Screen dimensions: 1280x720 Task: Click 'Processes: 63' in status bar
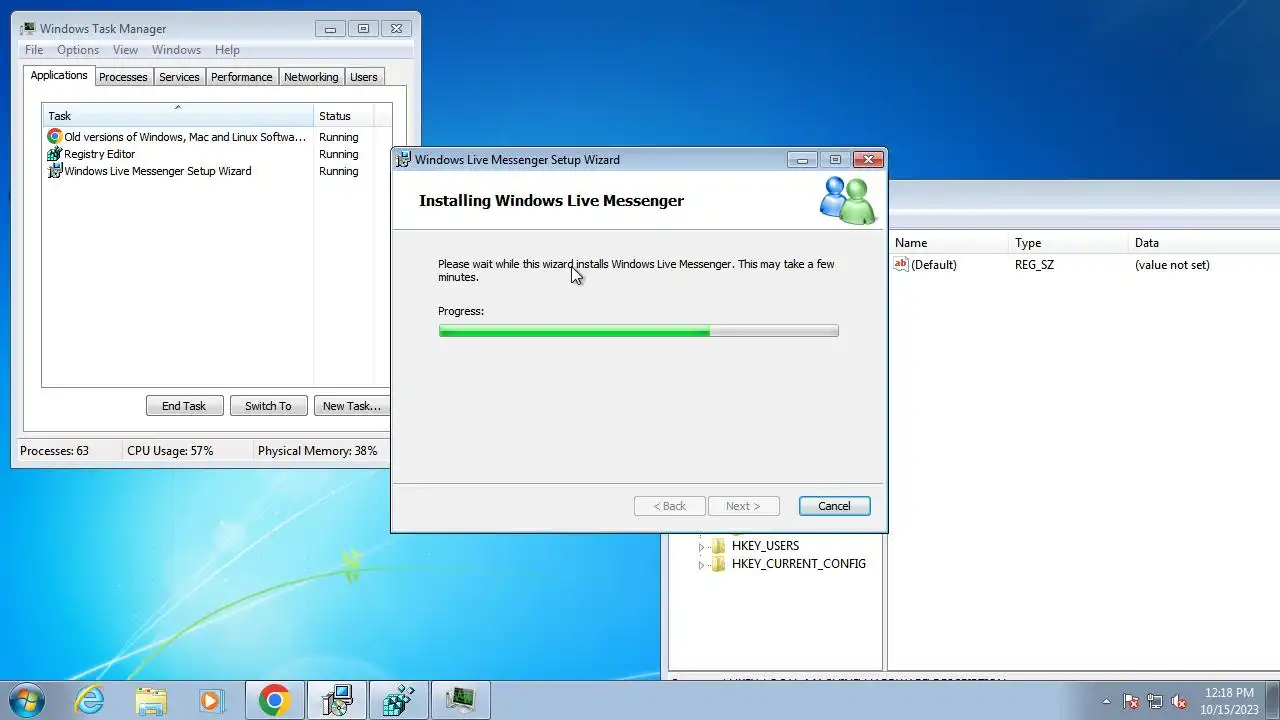pos(54,451)
